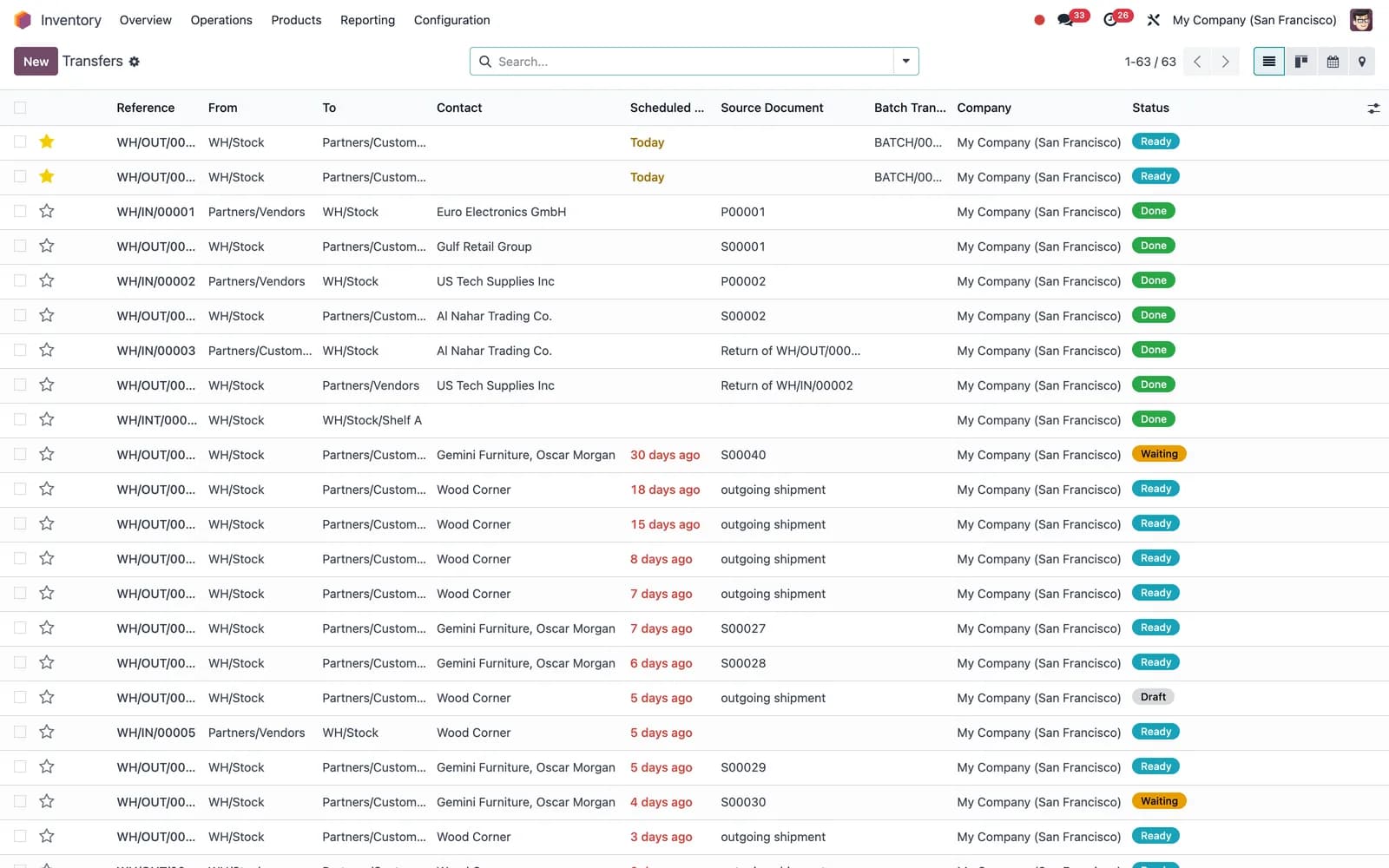Open the user avatar menu
The height and width of the screenshot is (868, 1389).
1360,20
